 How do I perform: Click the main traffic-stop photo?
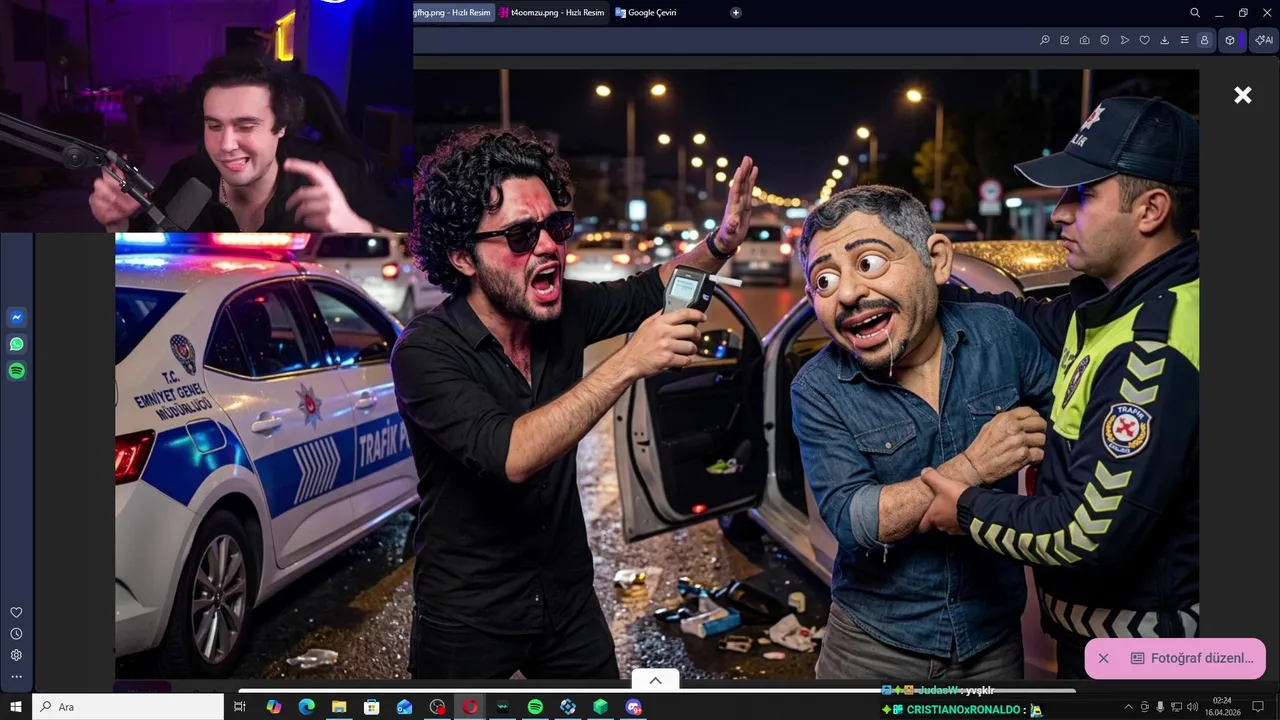click(656, 375)
